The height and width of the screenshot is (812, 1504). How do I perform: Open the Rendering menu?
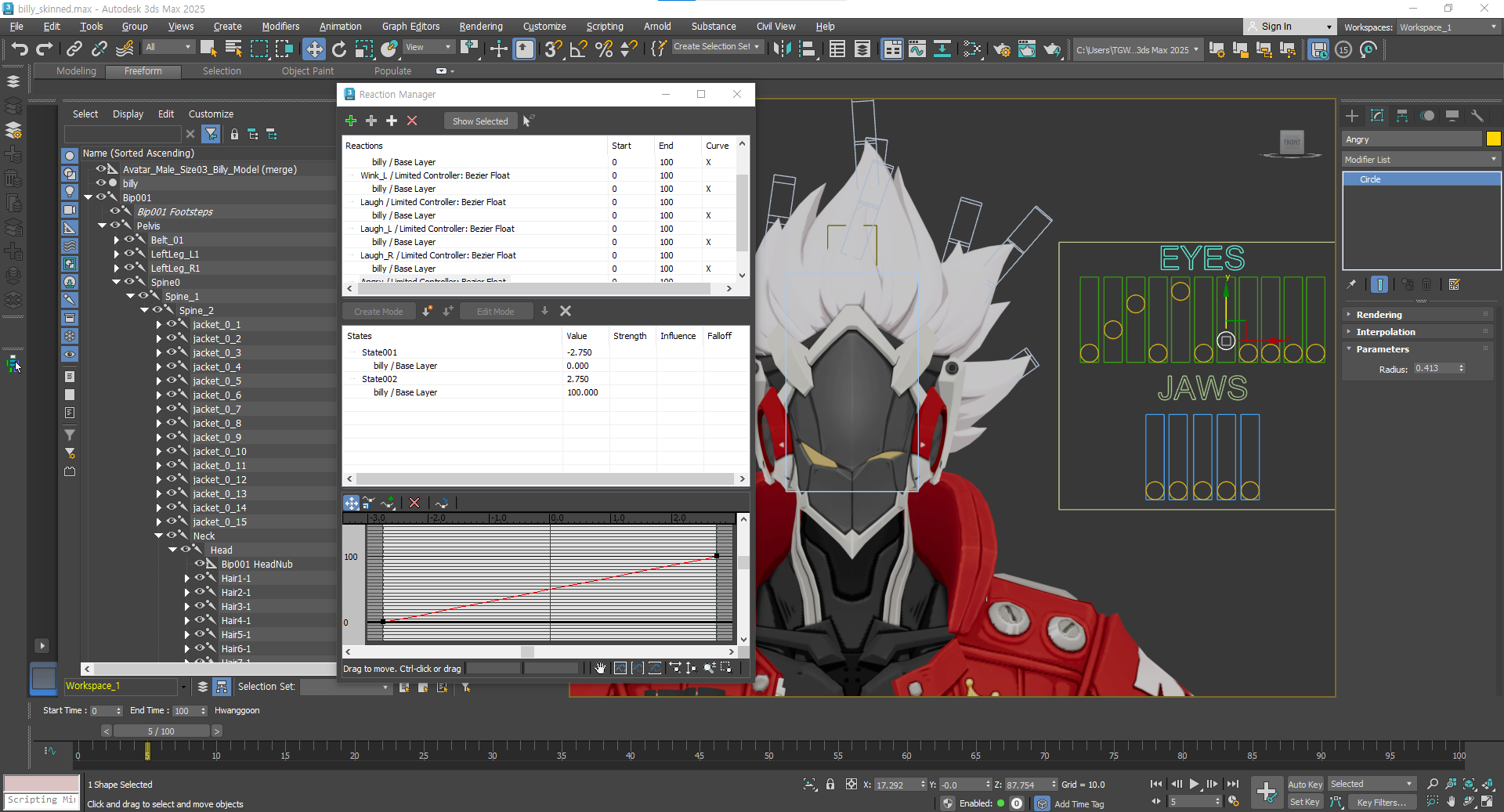pyautogui.click(x=481, y=26)
